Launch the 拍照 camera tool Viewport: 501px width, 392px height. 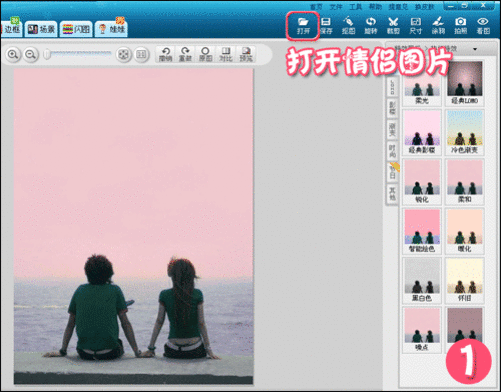461,26
